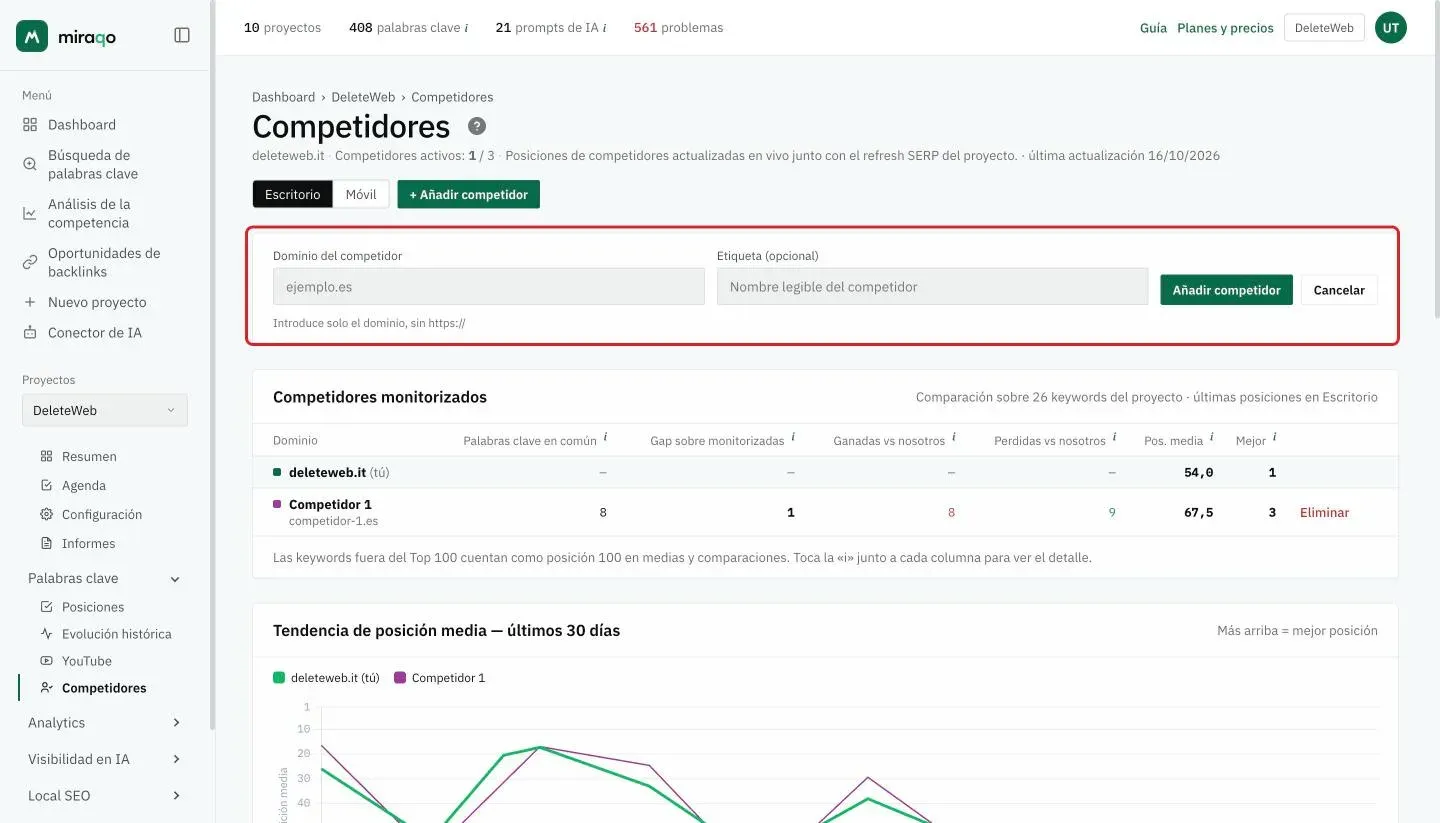
Task: Click the Posiciones checkbox icon
Action: click(46, 607)
